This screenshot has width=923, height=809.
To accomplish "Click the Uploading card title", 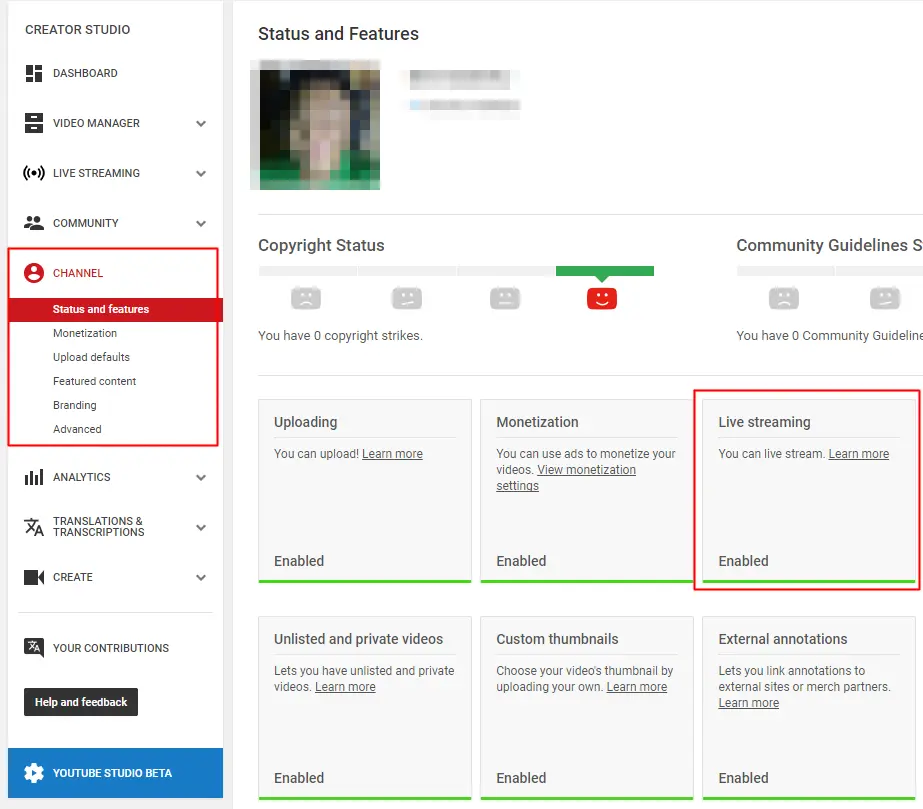I will tap(306, 422).
